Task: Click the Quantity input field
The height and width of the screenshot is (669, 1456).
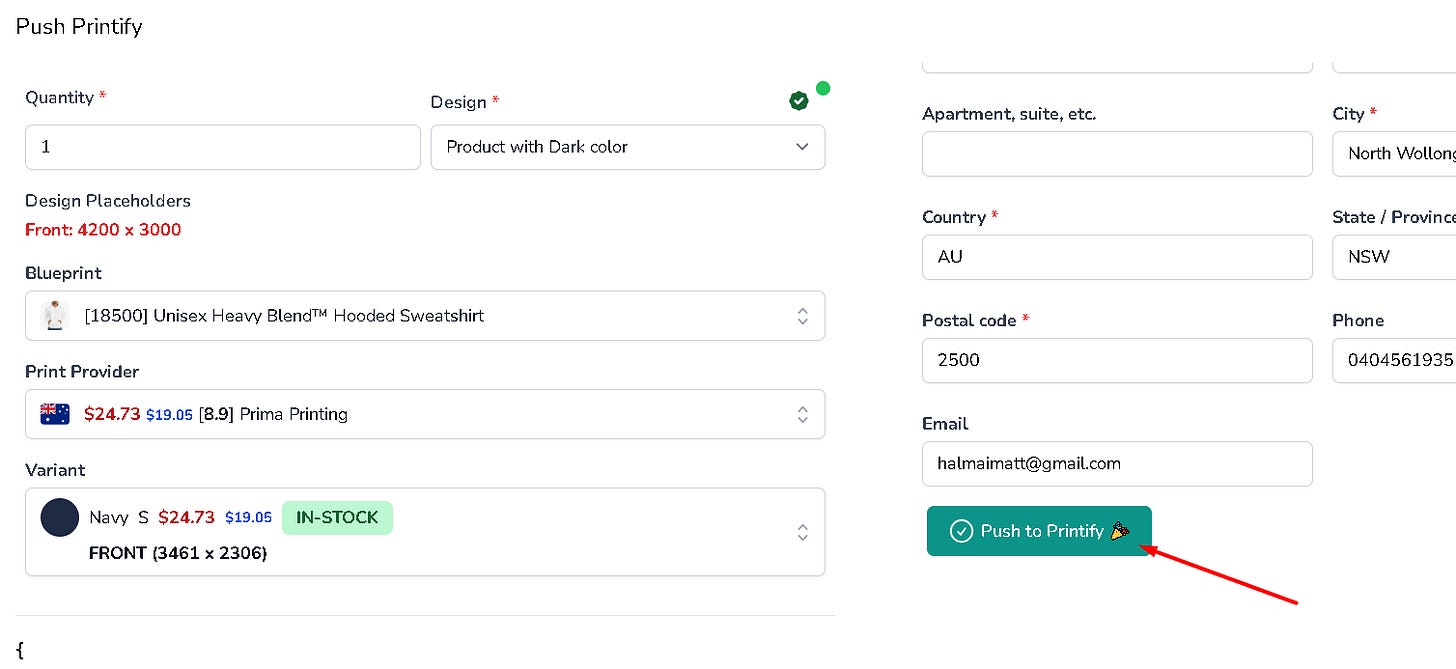Action: pos(223,147)
